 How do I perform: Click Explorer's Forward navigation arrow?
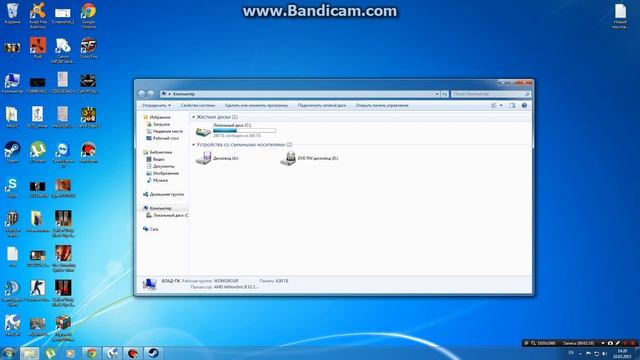[151, 93]
